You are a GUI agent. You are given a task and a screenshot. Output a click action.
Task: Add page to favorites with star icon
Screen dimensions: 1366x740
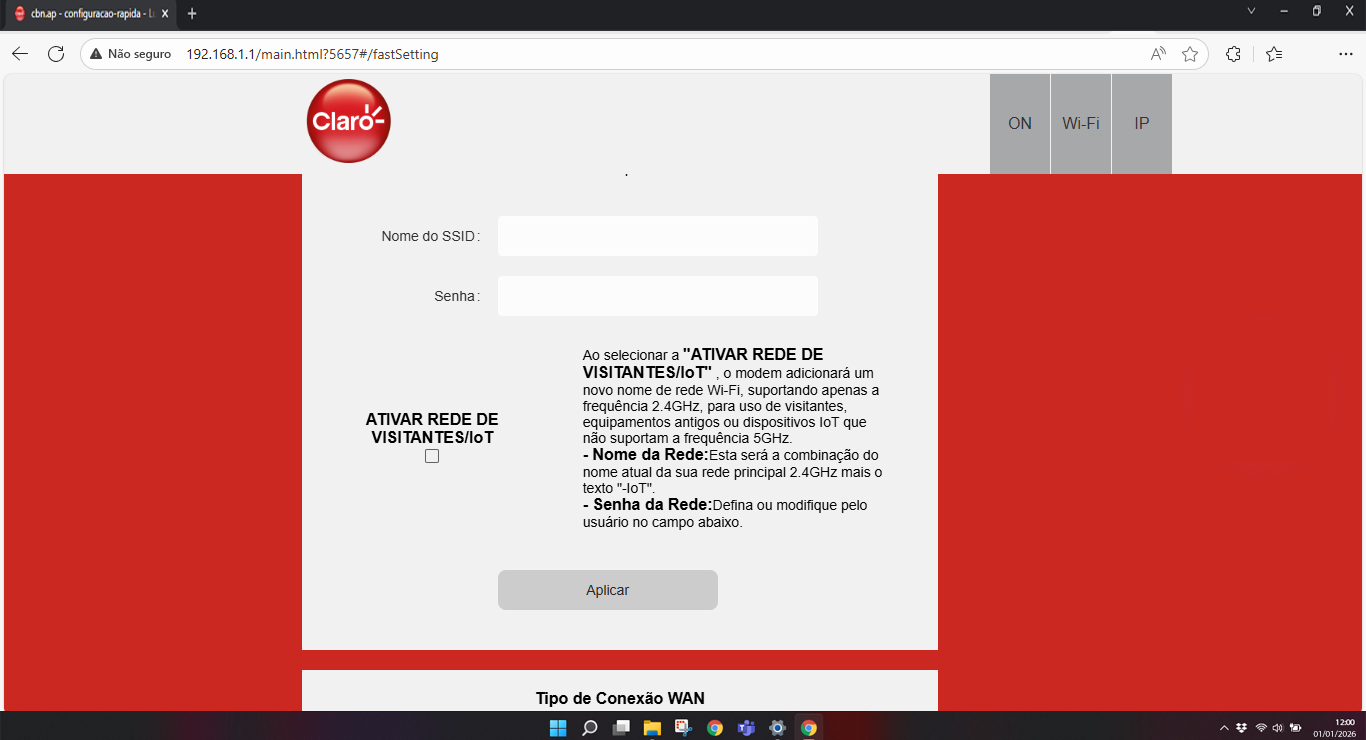[1190, 54]
